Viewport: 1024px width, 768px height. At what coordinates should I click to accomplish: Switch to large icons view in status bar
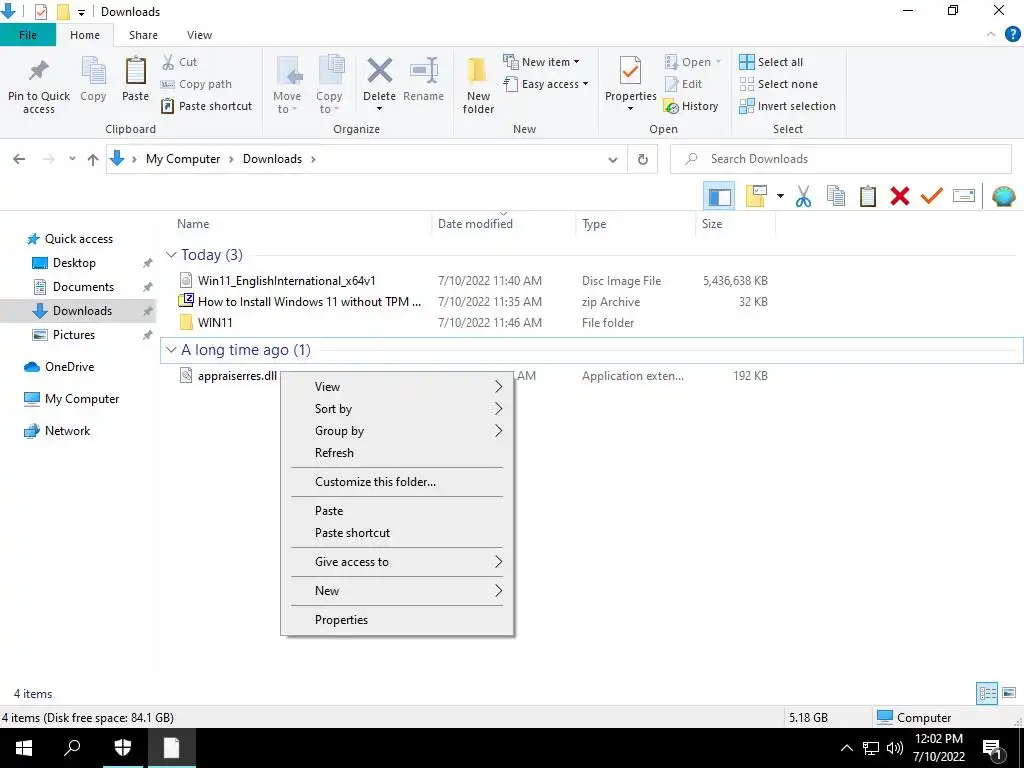(1009, 693)
